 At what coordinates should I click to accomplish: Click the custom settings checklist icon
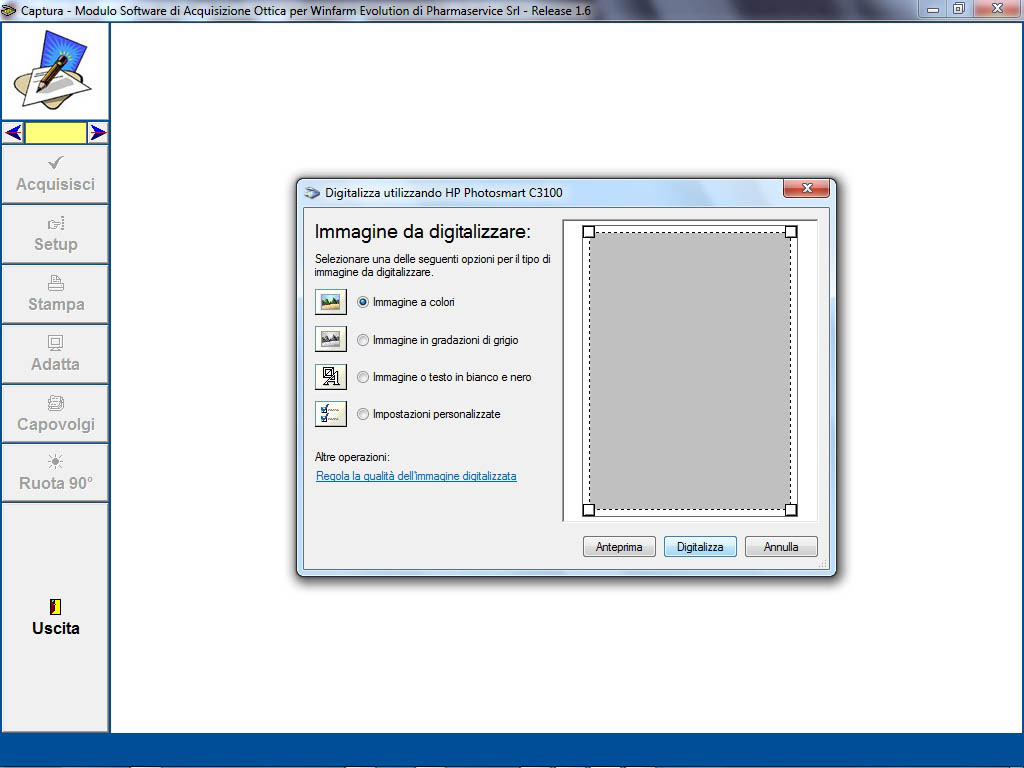coord(330,414)
